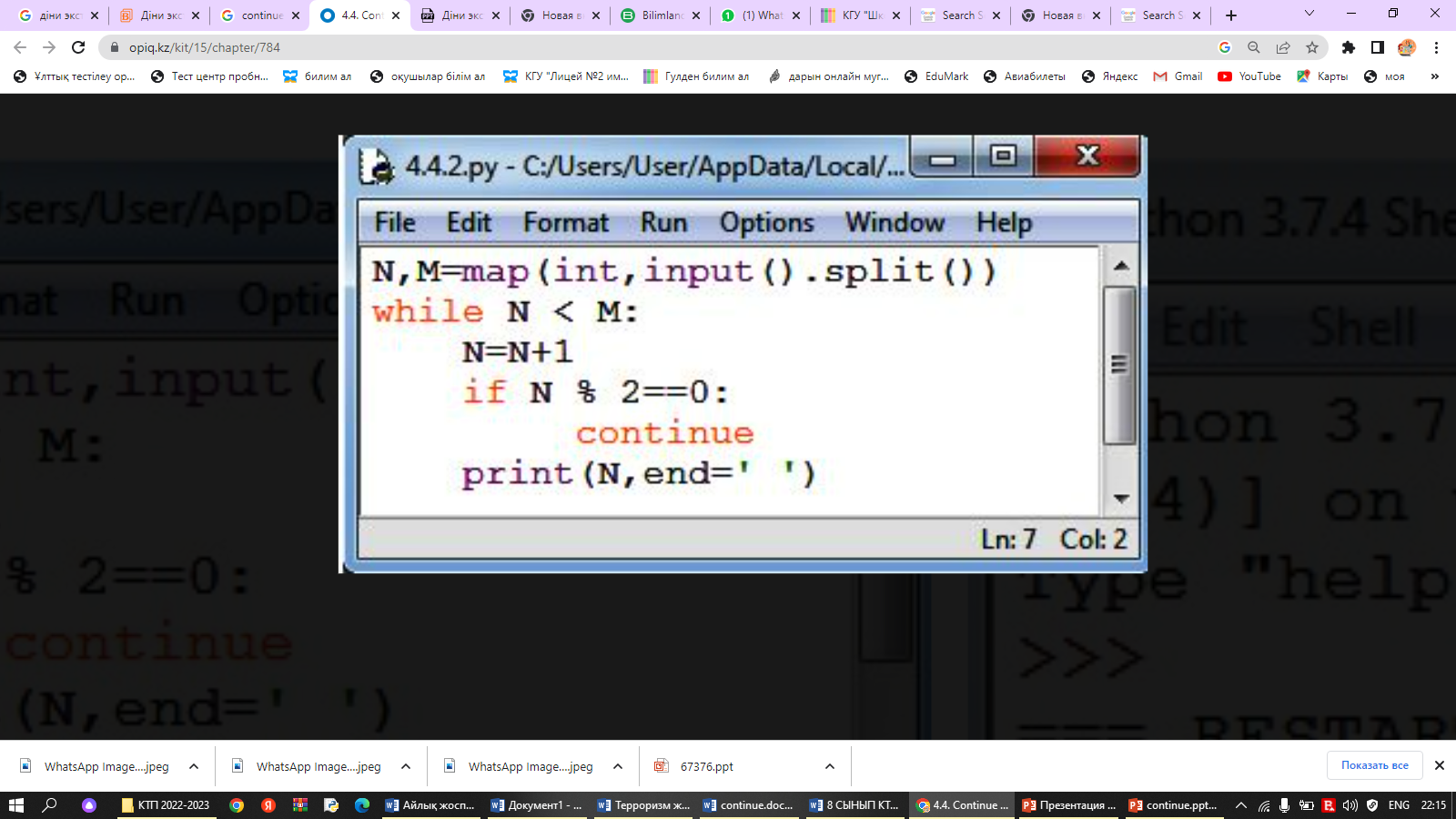This screenshot has width=1456, height=819.
Task: Open the Windows Start menu
Action: (x=15, y=805)
